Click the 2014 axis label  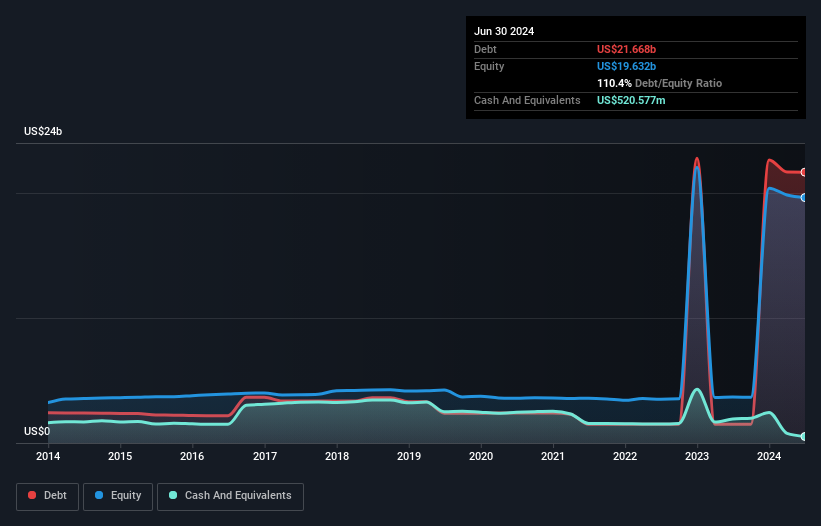click(48, 456)
